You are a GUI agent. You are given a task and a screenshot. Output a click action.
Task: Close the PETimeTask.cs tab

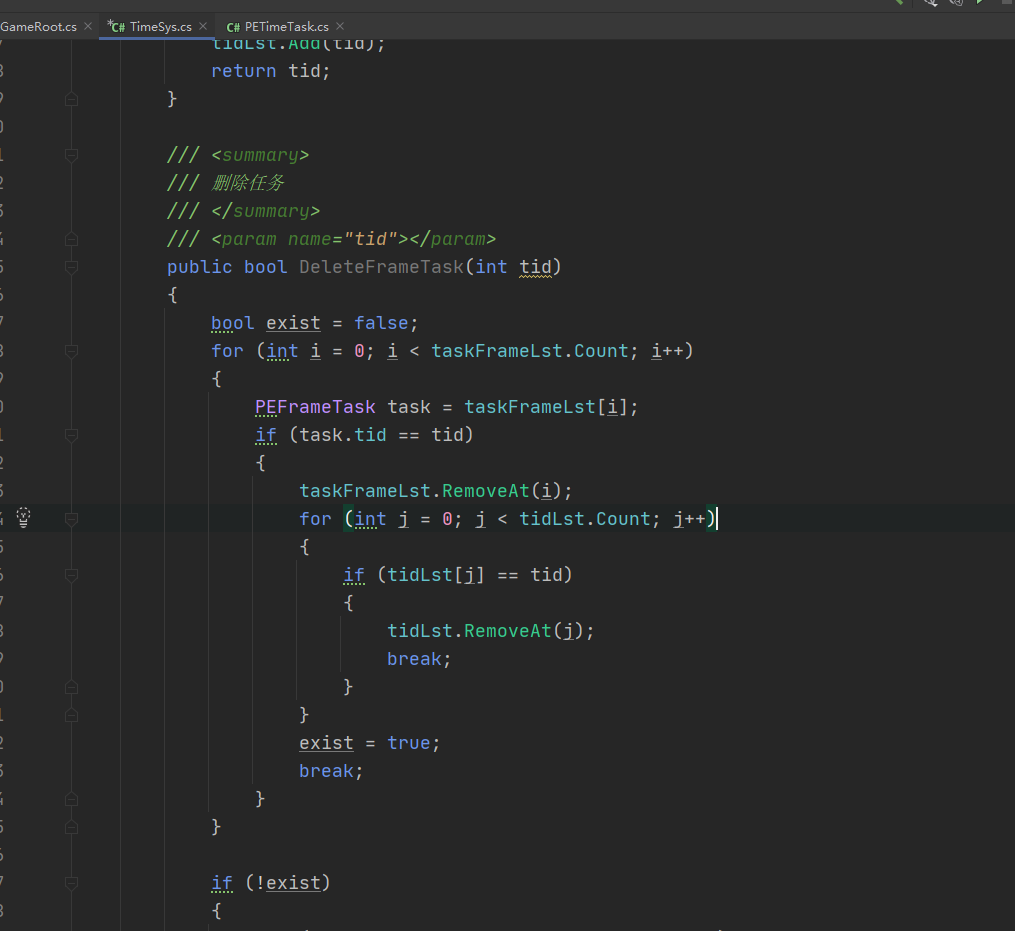pyautogui.click(x=340, y=26)
